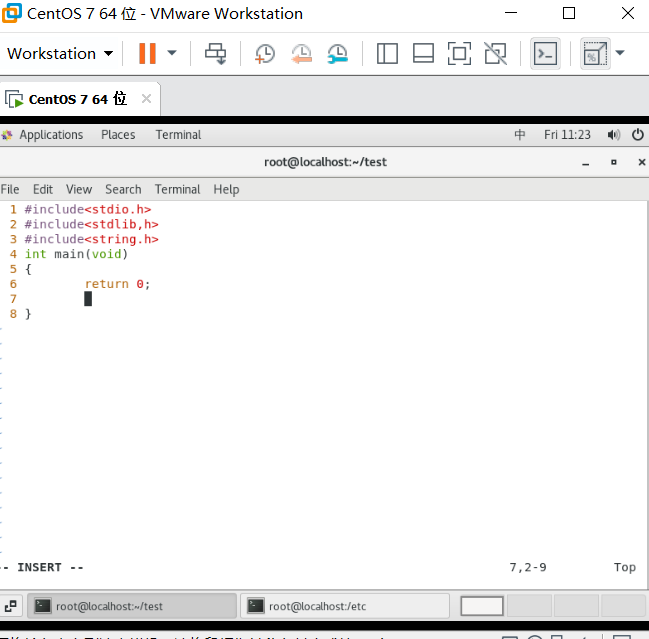This screenshot has width=649, height=639.
Task: Show or hide the library sidebar
Action: [387, 54]
